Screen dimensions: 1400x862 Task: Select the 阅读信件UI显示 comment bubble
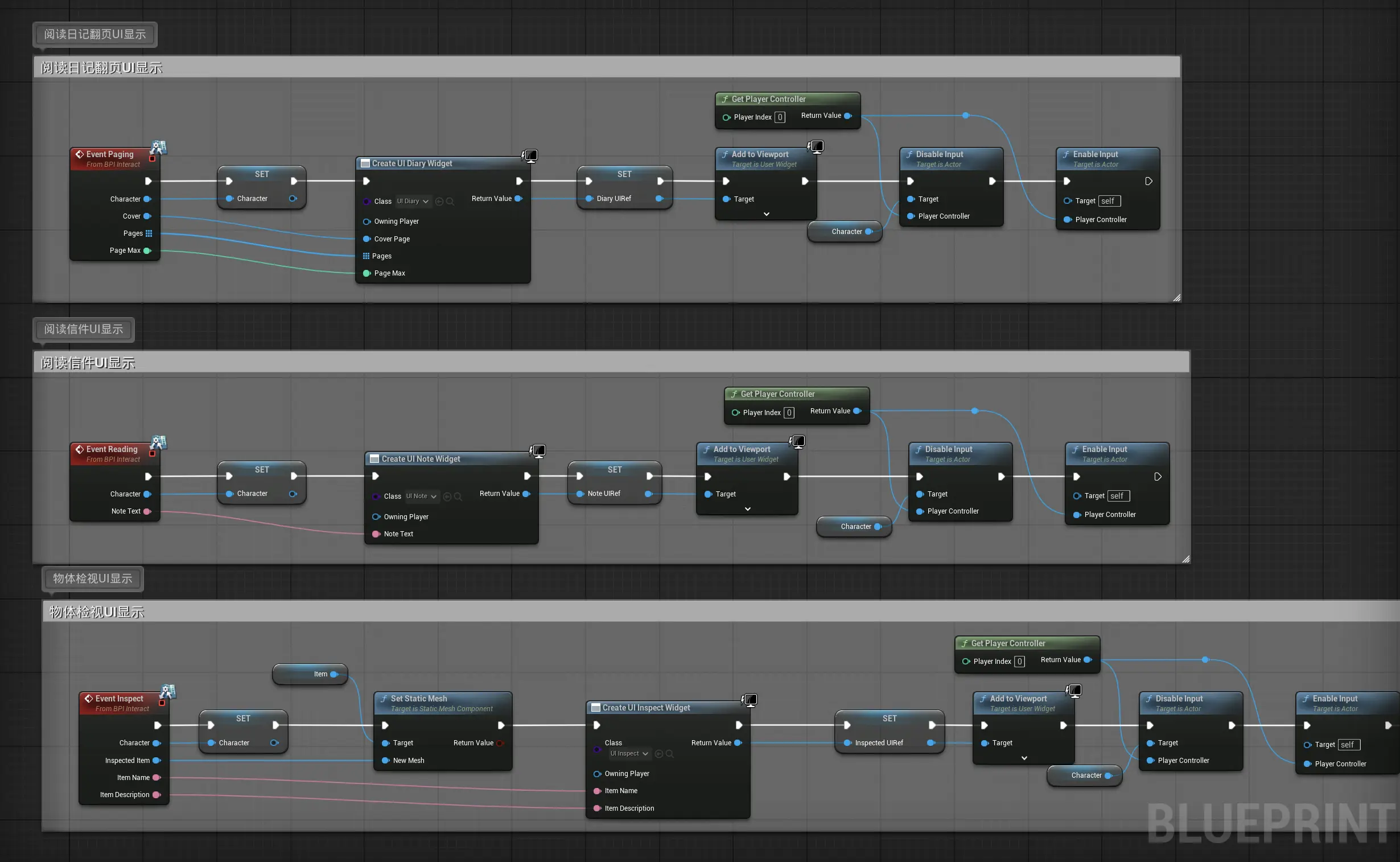pos(84,330)
